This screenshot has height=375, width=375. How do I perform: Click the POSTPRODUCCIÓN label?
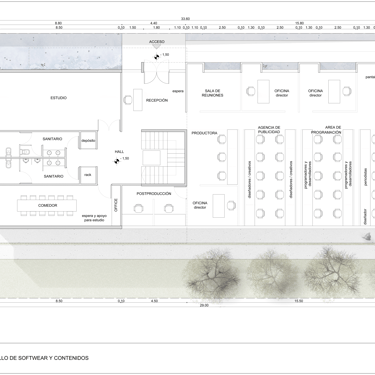click(154, 194)
